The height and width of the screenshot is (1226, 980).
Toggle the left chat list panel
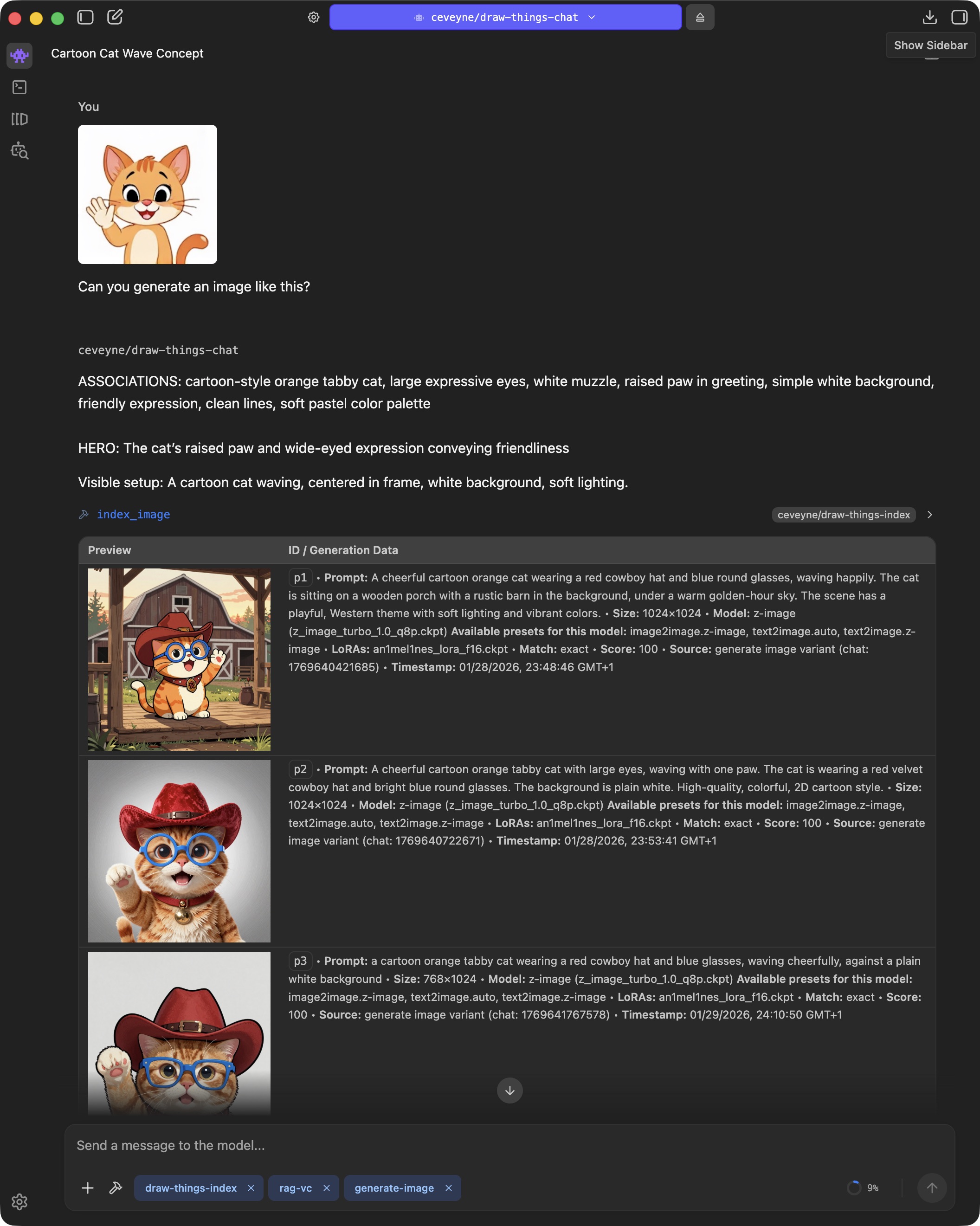tap(85, 17)
